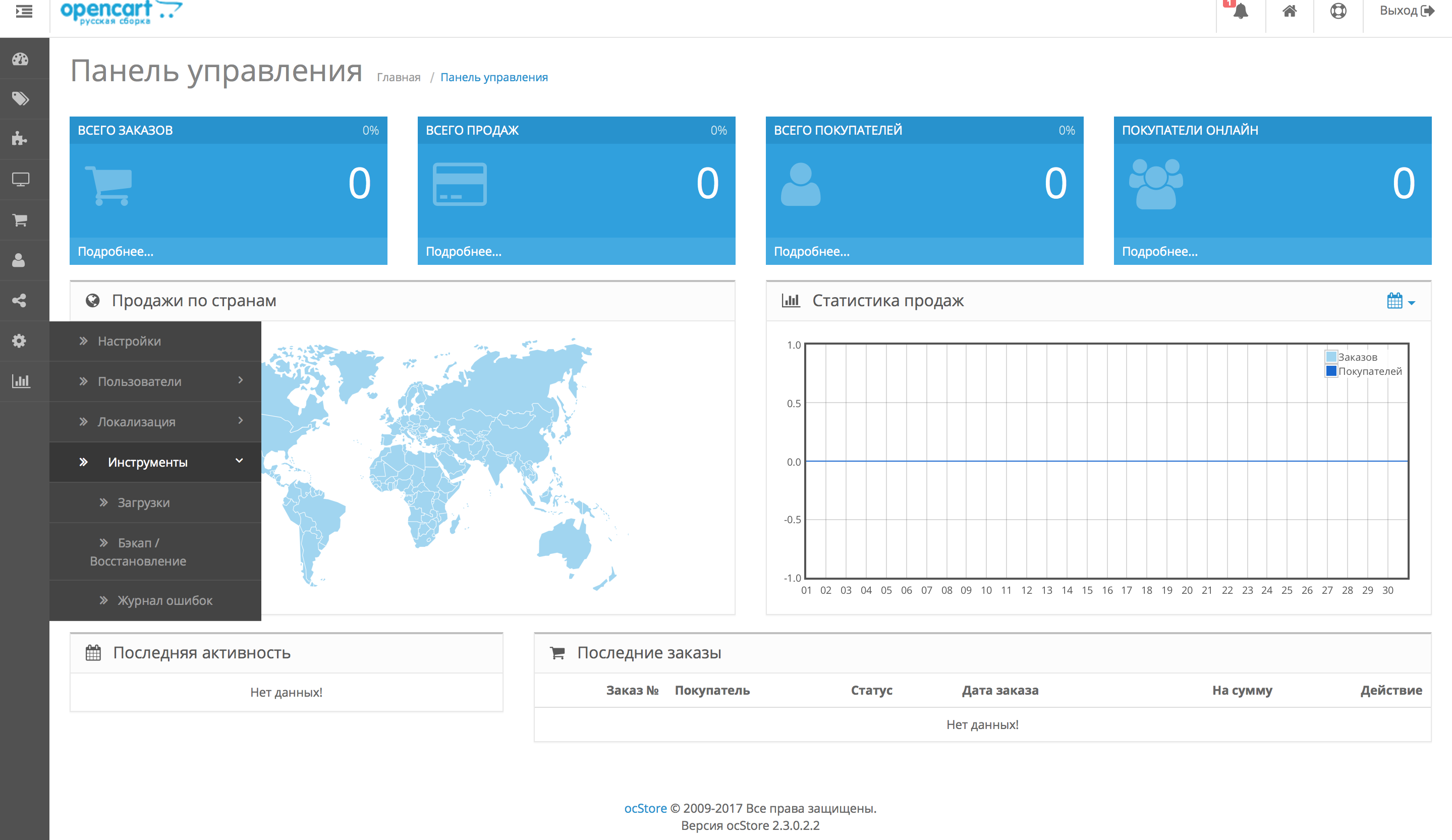Open the marketing share icon in sidebar
This screenshot has height=840, width=1452.
pos(20,300)
